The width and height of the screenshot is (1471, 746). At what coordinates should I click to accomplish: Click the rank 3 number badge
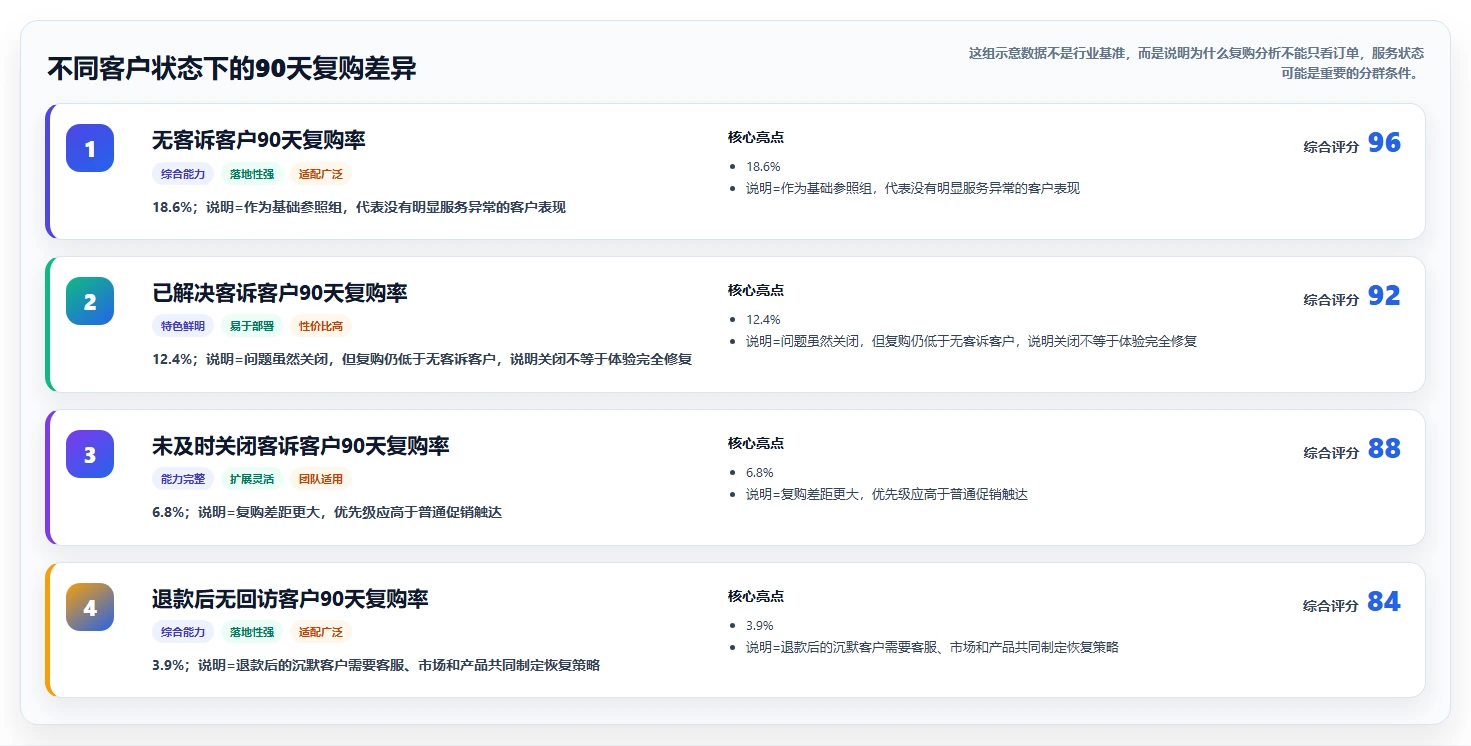click(90, 454)
